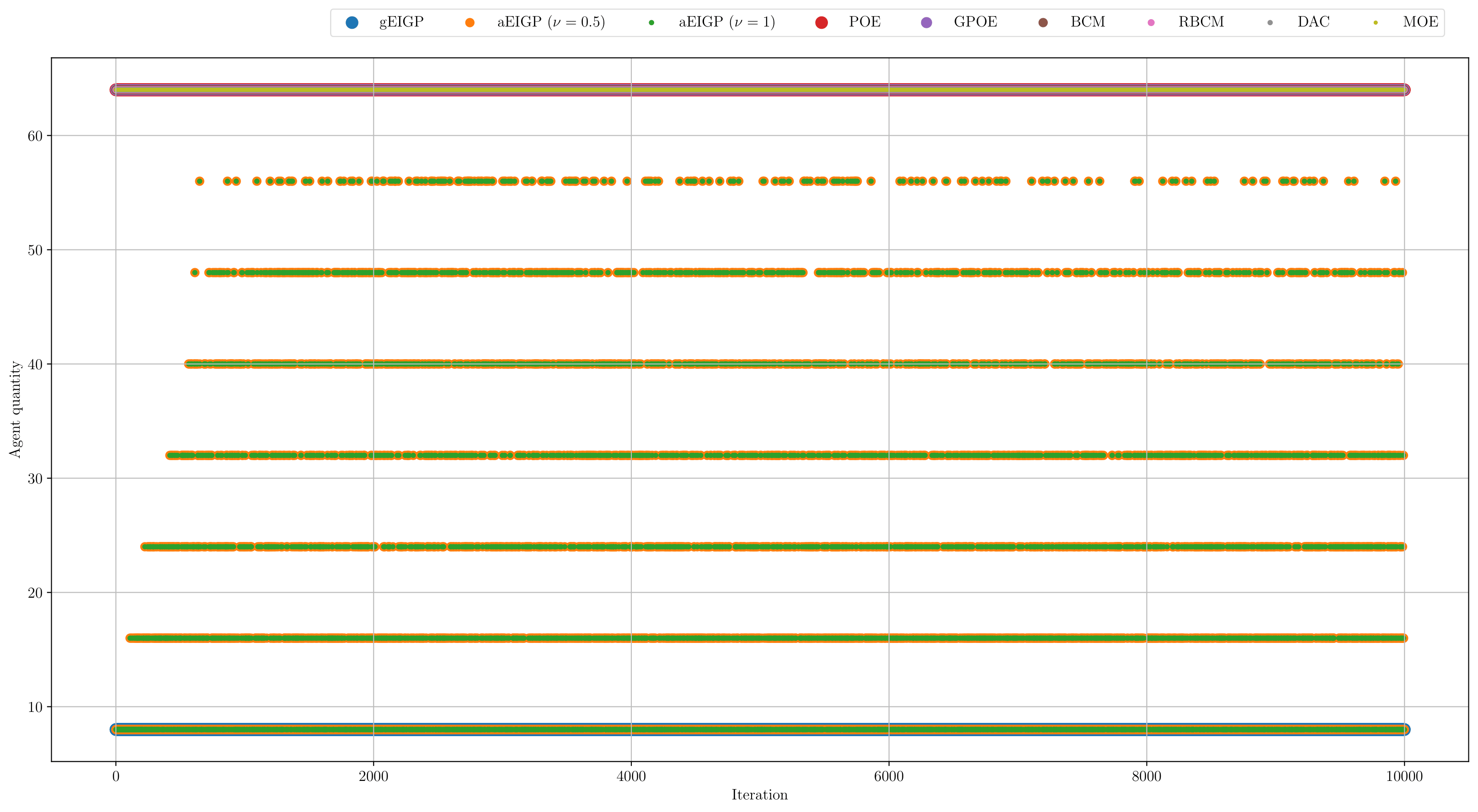Click the 4000 x-axis tick label
Screen dimensions: 1478x812
coord(631,777)
